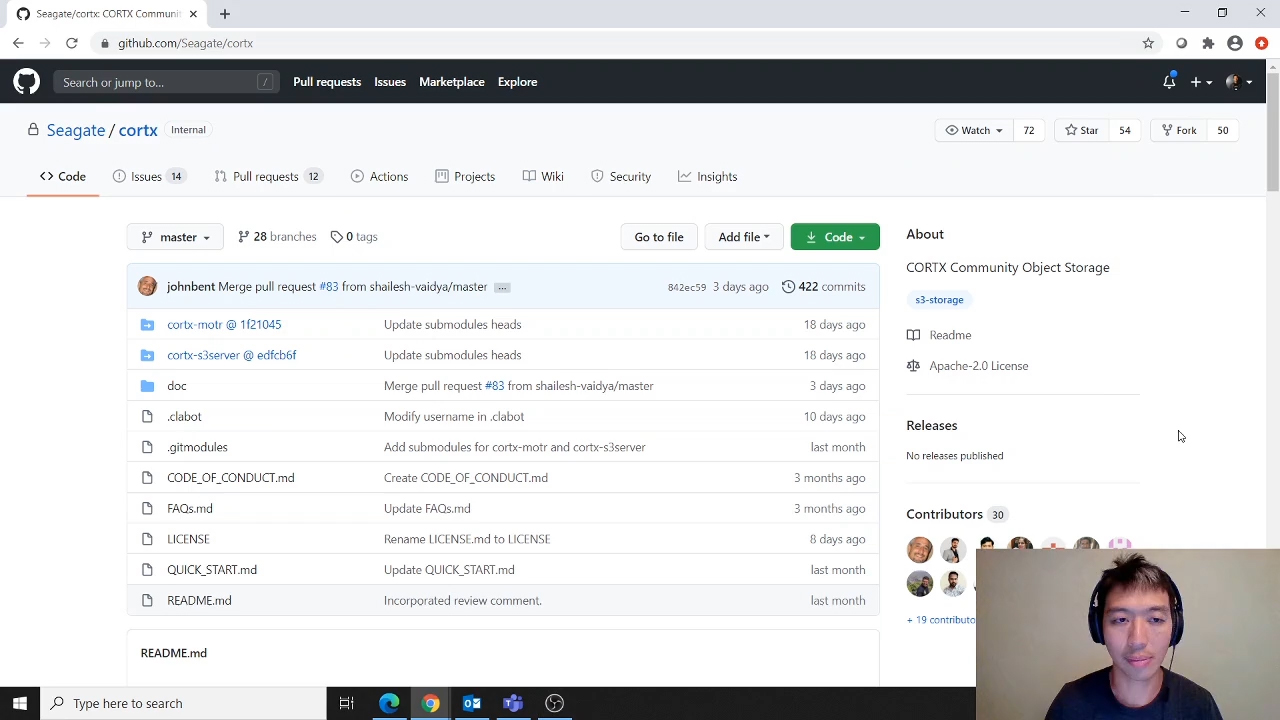This screenshot has height=720, width=1280.
Task: Open QUICK_START.md file
Action: 212,570
